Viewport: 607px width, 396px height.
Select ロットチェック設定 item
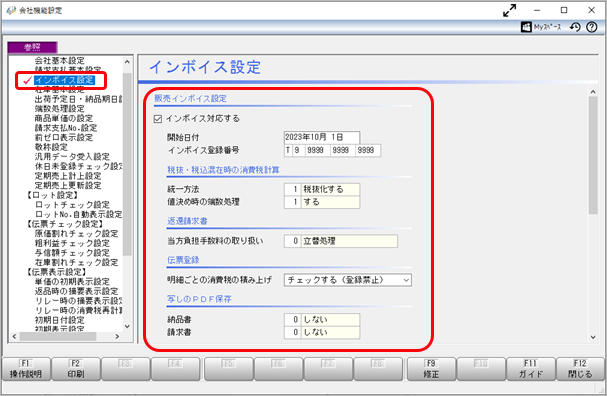coord(72,205)
